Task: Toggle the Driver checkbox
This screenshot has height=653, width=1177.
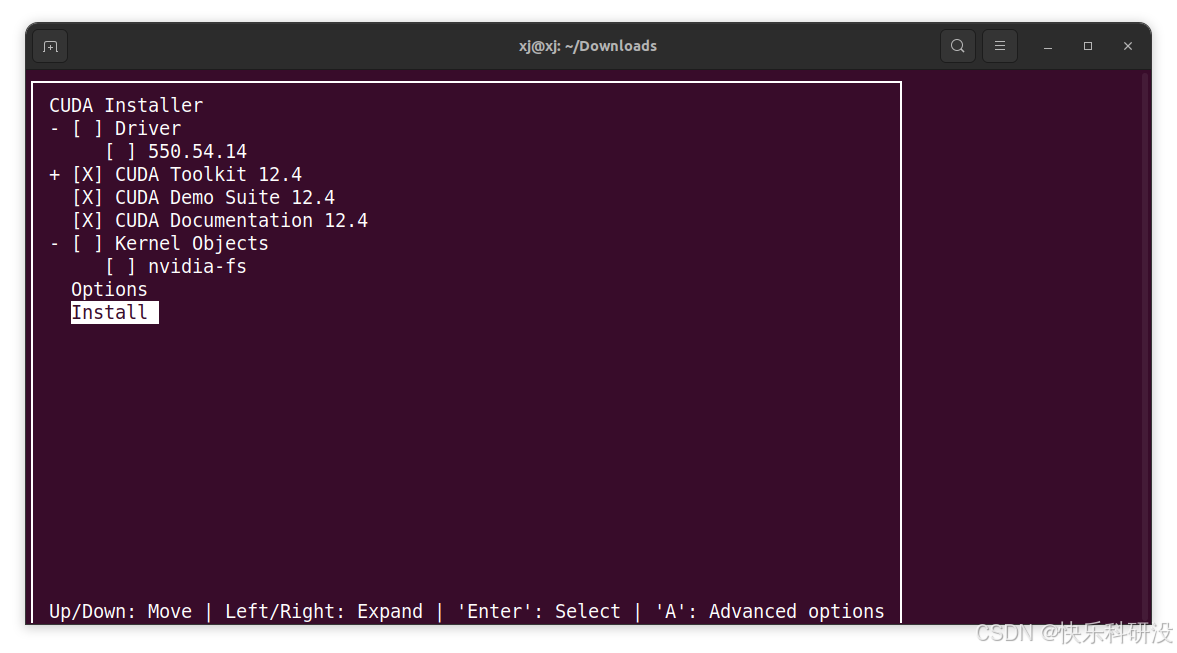Action: [x=87, y=128]
